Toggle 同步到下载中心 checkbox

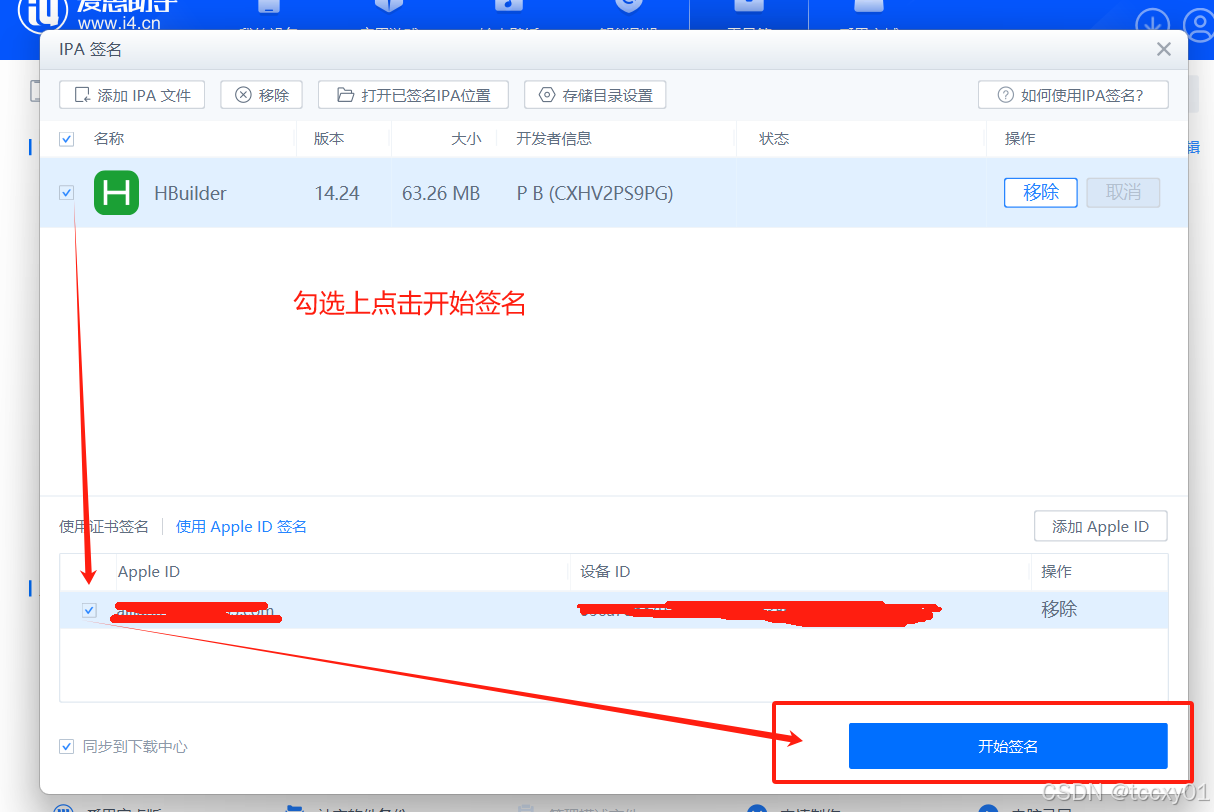pyautogui.click(x=67, y=746)
